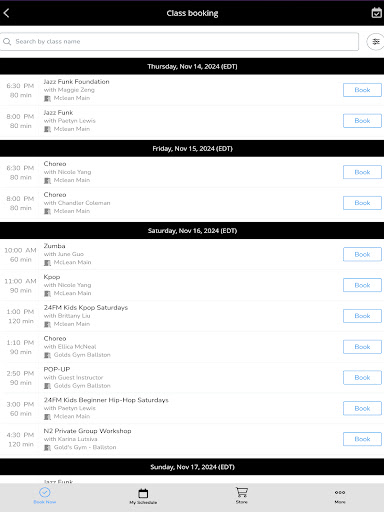Book the Kpop 11:00 AM class
The image size is (384, 512).
(x=362, y=285)
